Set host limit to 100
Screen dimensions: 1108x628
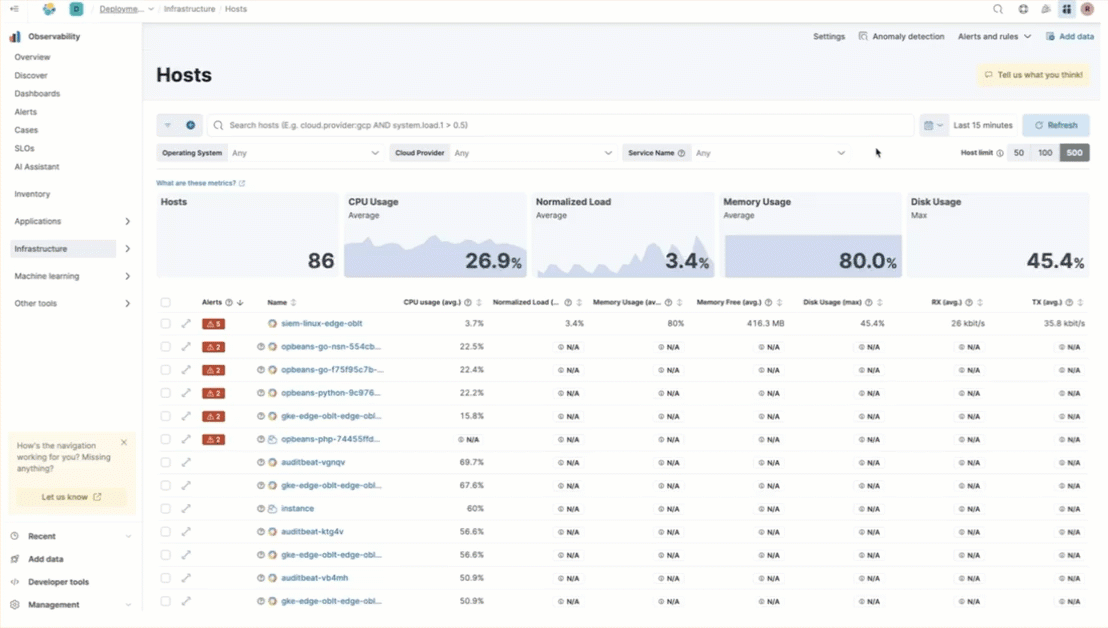(x=1045, y=153)
